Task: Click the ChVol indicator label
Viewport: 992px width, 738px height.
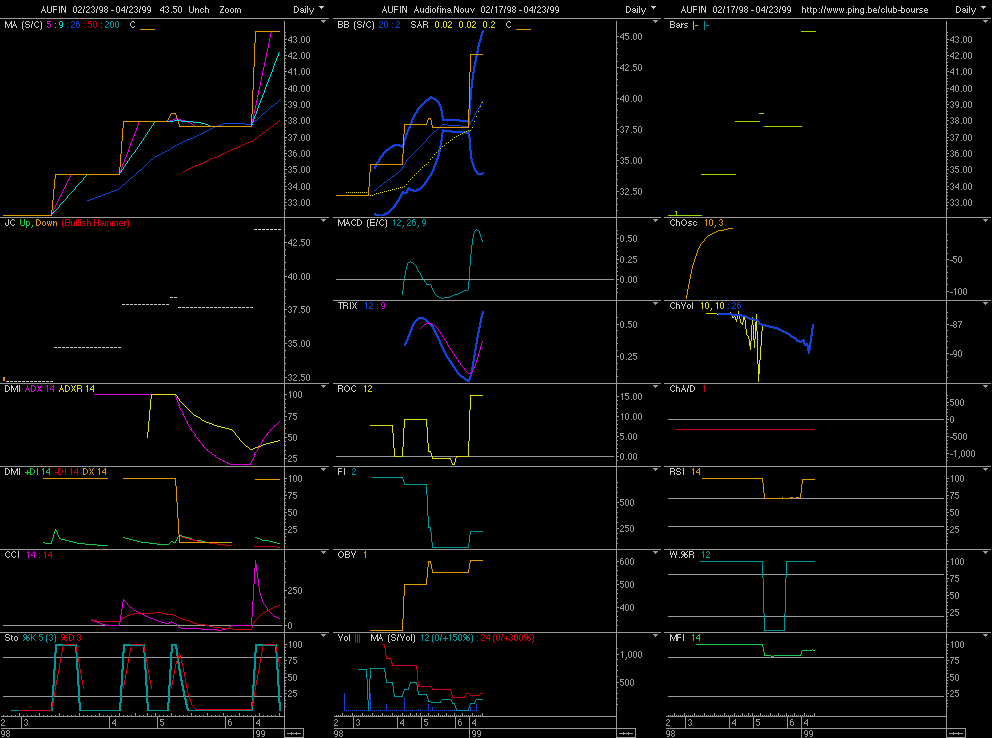Action: [681, 305]
